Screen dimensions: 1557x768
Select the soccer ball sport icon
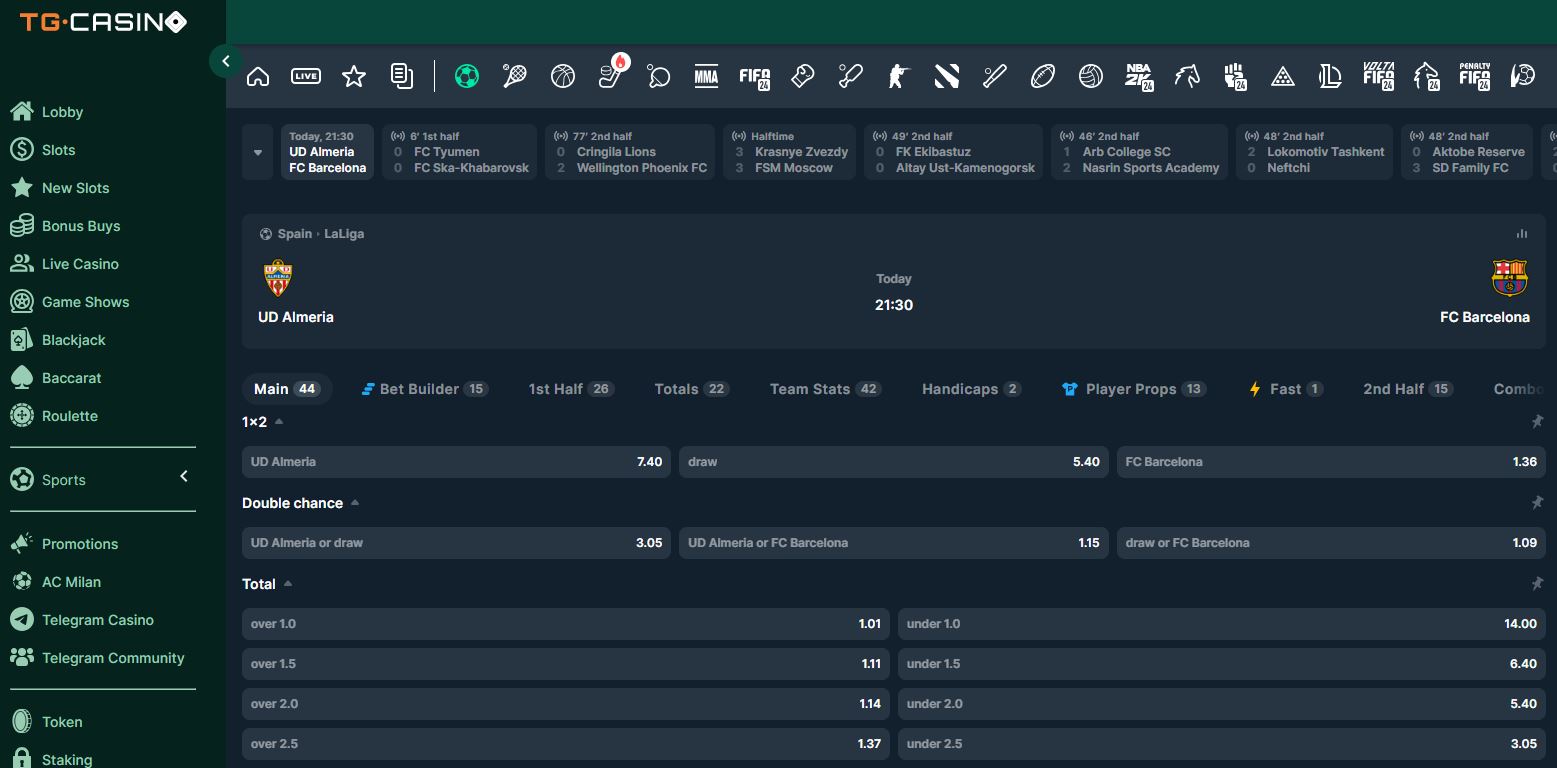tap(467, 76)
